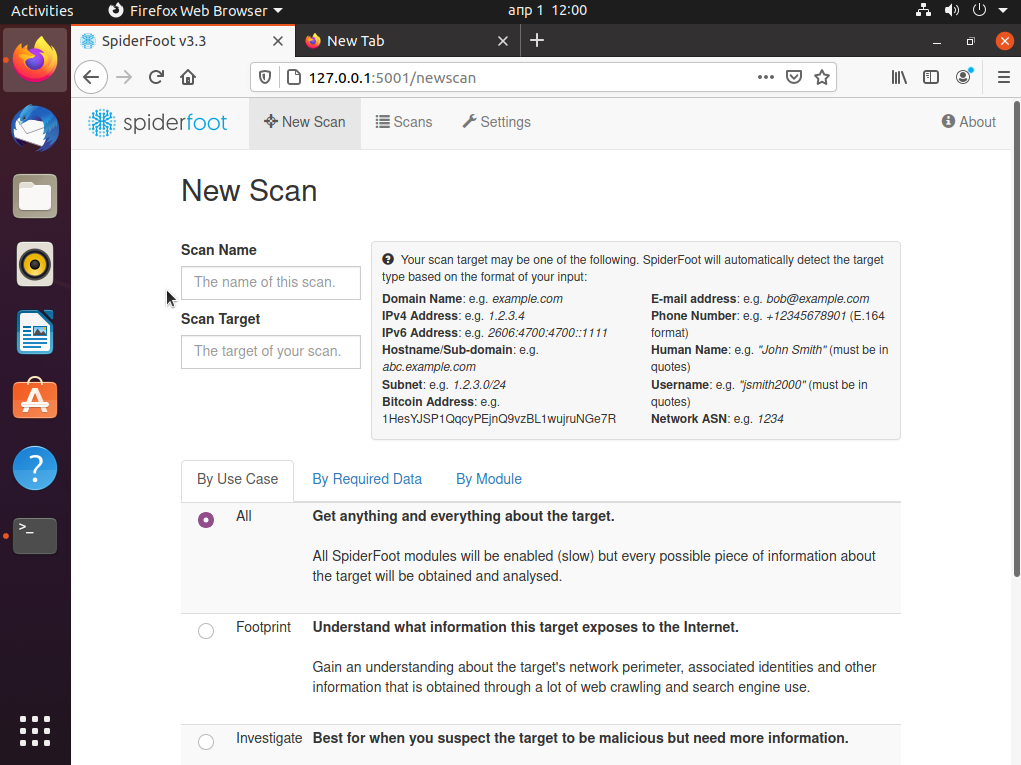Viewport: 1021px width, 765px height.
Task: Switch to the By Module tab
Action: click(489, 479)
